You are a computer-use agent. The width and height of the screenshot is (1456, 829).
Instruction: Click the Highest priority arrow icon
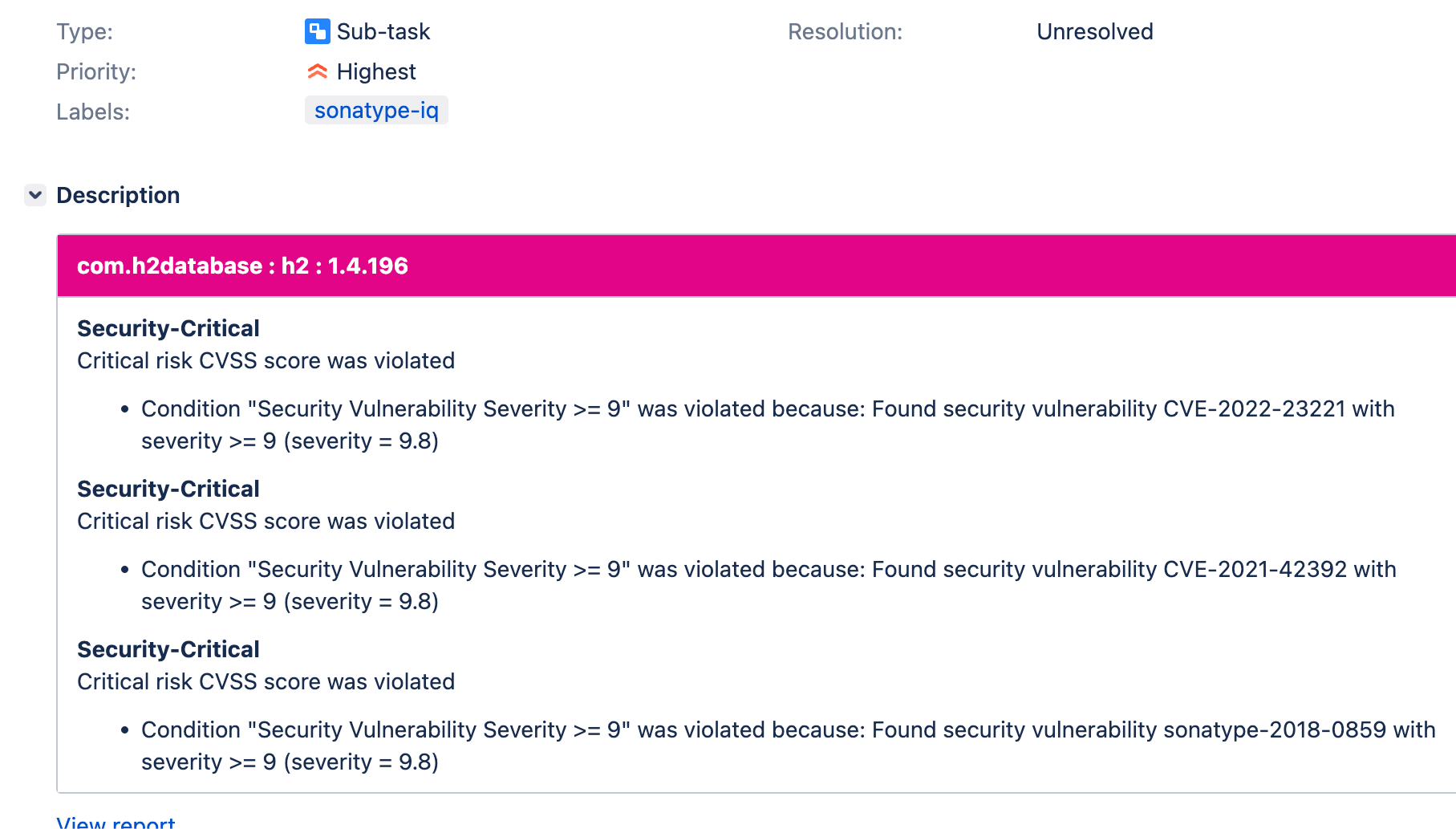pyautogui.click(x=317, y=71)
